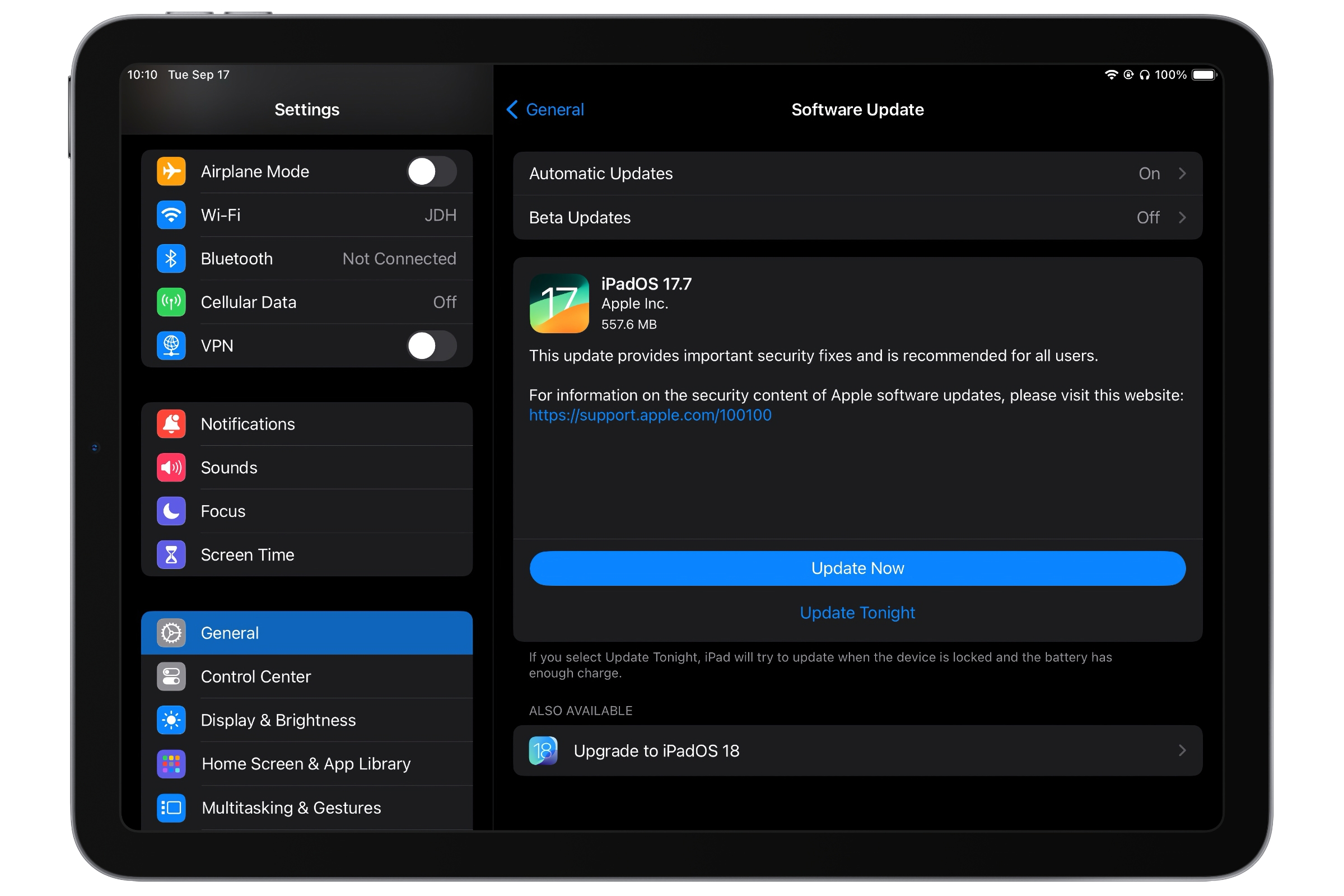Tap the battery indicator in status bar

click(1205, 75)
